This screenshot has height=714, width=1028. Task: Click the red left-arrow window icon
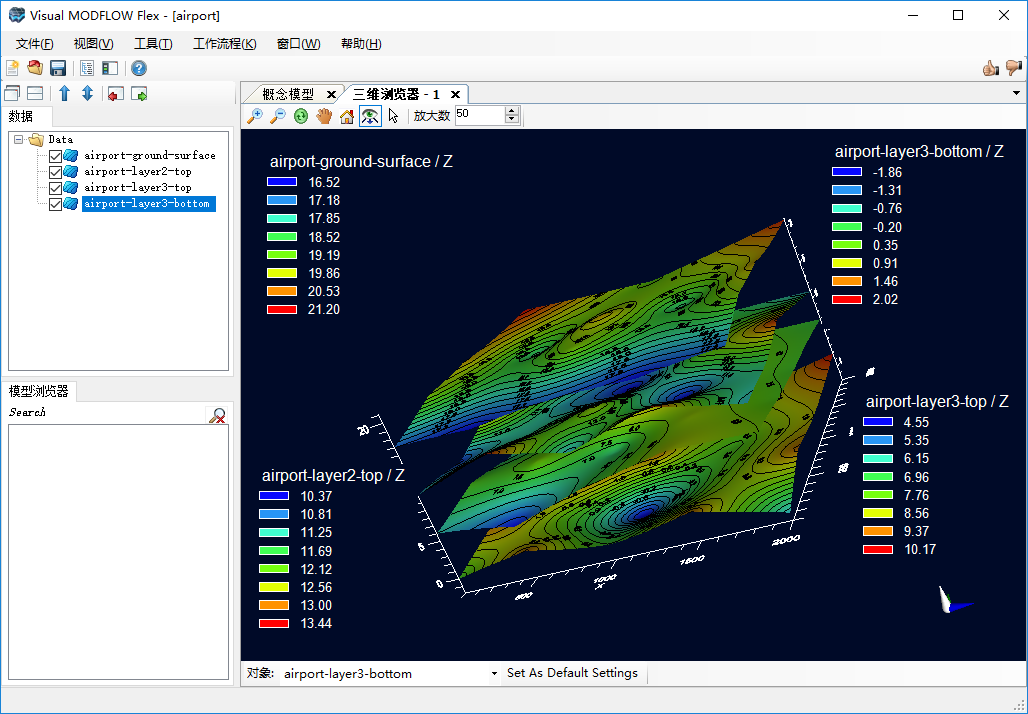coord(116,94)
